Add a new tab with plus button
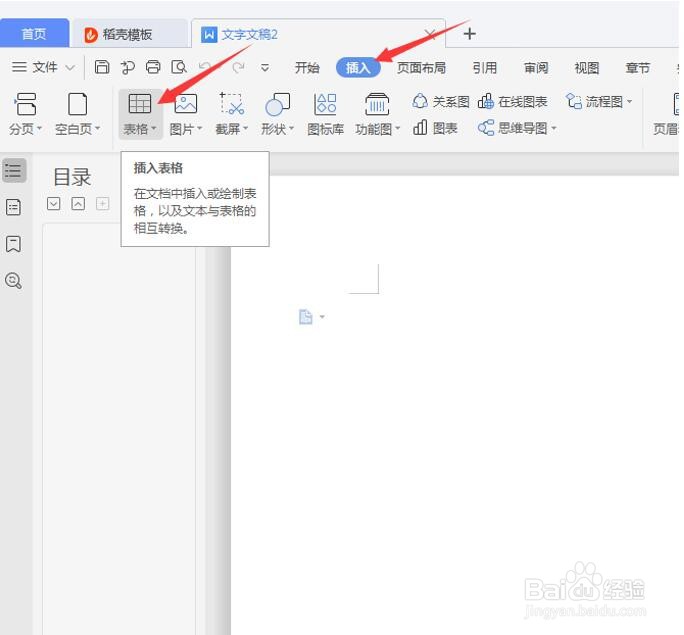Image resolution: width=684 pixels, height=635 pixels. [x=469, y=34]
